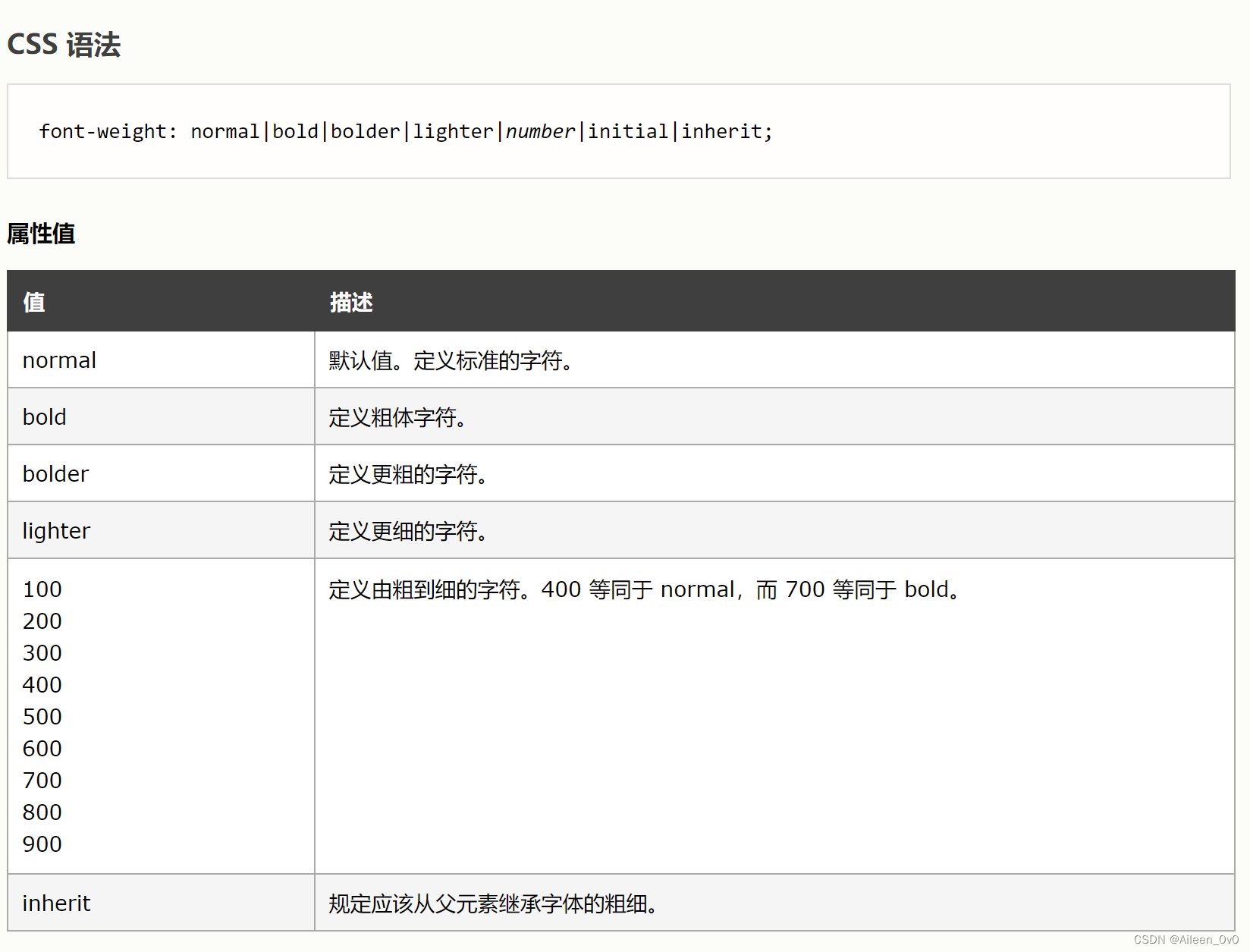Click the value 900
The image size is (1250, 952).
[x=42, y=844]
